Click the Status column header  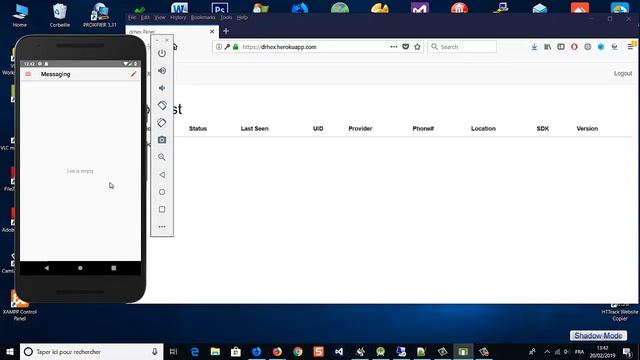198,129
